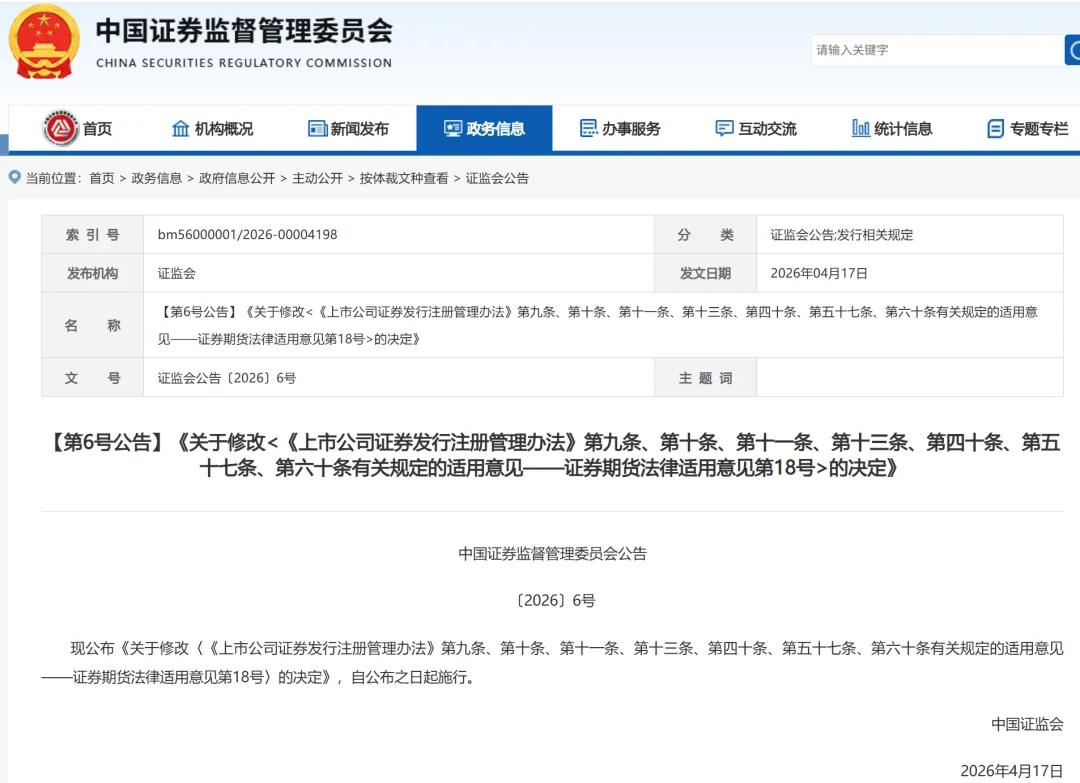Open the 统计信息 menu item
1080x783 pixels.
pos(890,128)
